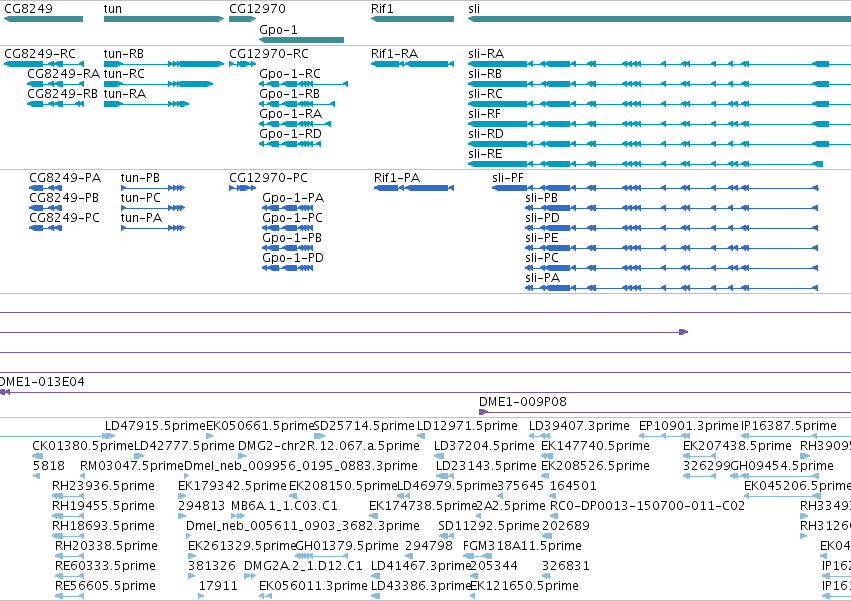Select the DME1-013E04 clone label
Screen dimensions: 851x601
42,382
